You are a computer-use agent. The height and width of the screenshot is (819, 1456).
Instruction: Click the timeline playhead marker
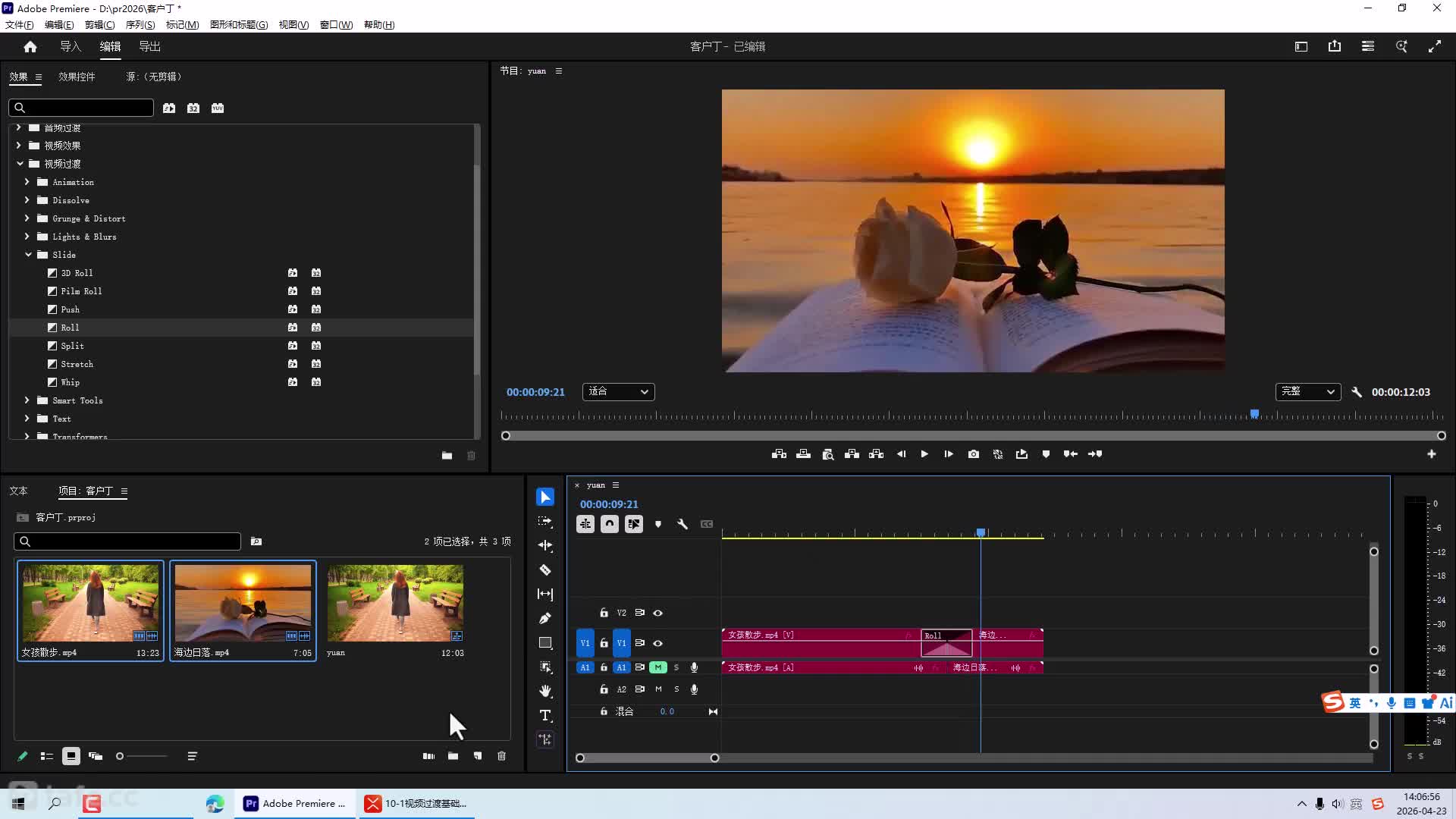click(981, 533)
